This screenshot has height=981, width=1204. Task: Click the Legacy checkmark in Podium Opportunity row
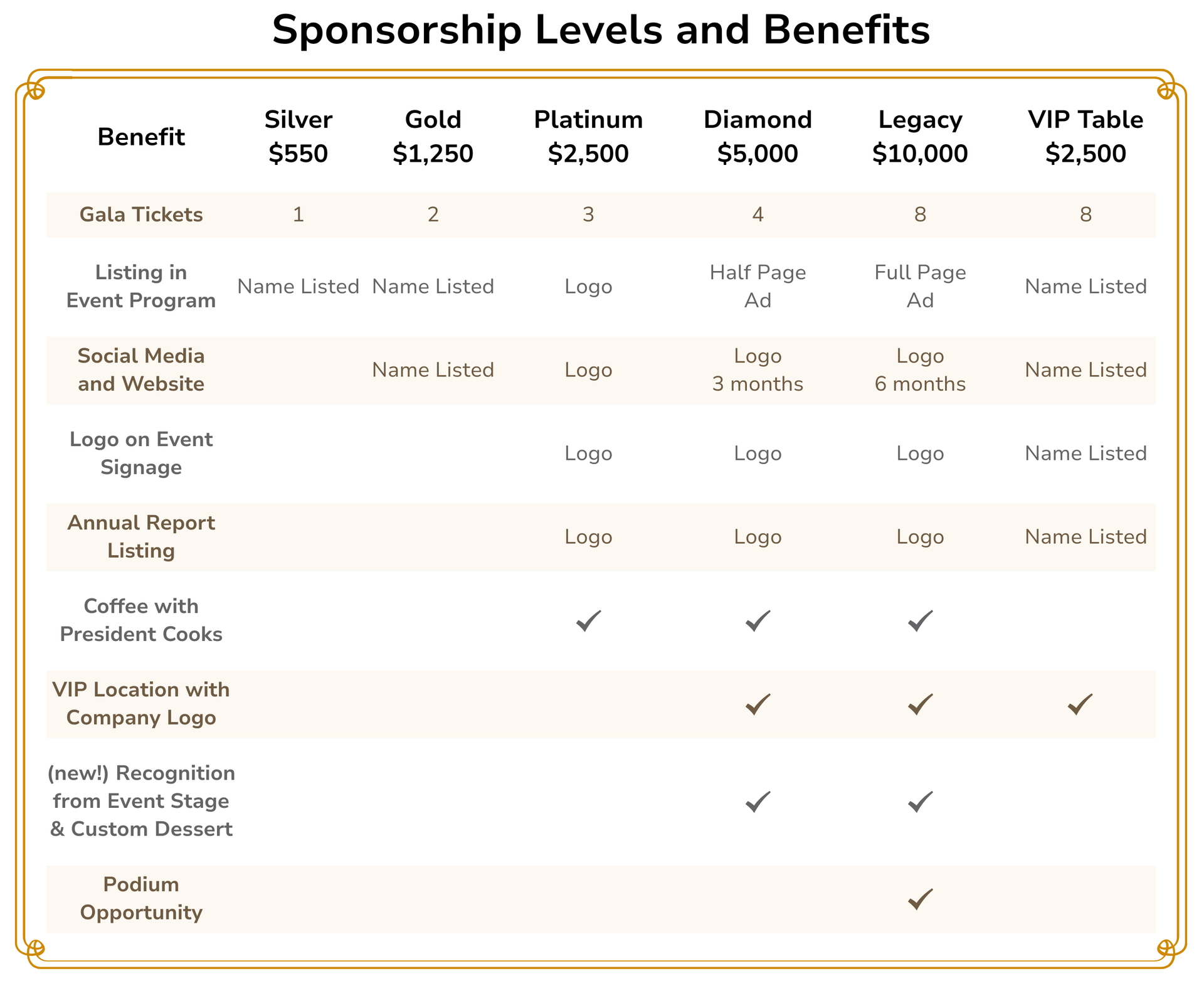coord(920,899)
